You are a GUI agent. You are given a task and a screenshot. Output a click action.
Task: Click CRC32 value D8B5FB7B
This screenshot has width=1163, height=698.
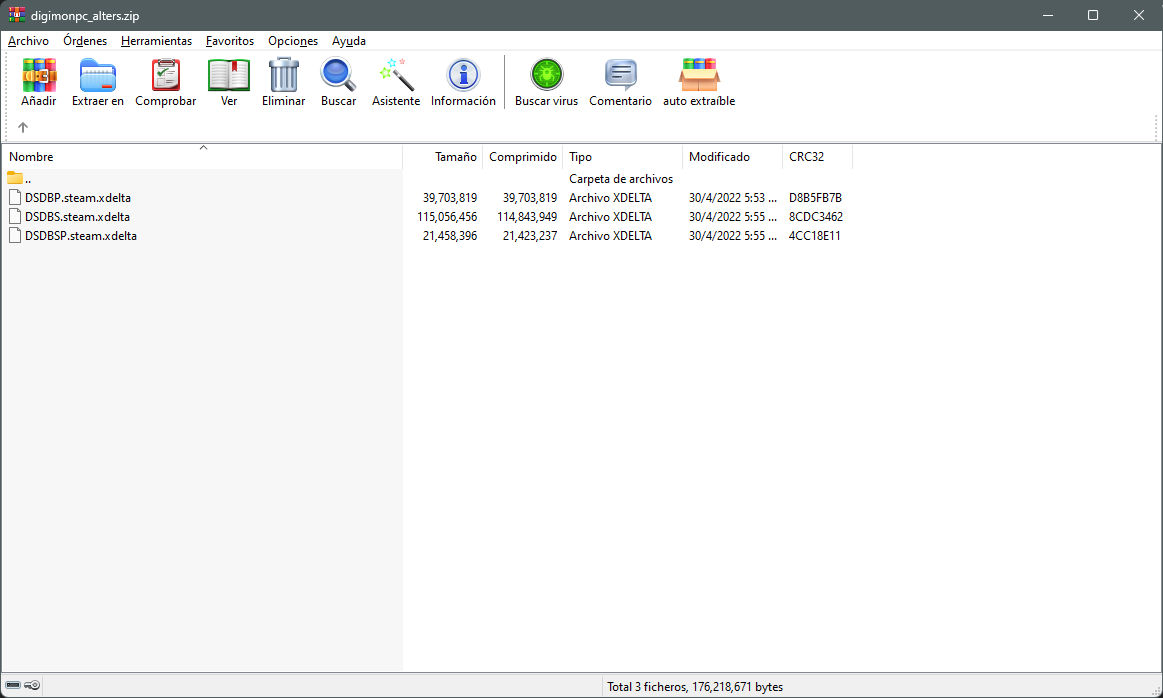tap(815, 198)
